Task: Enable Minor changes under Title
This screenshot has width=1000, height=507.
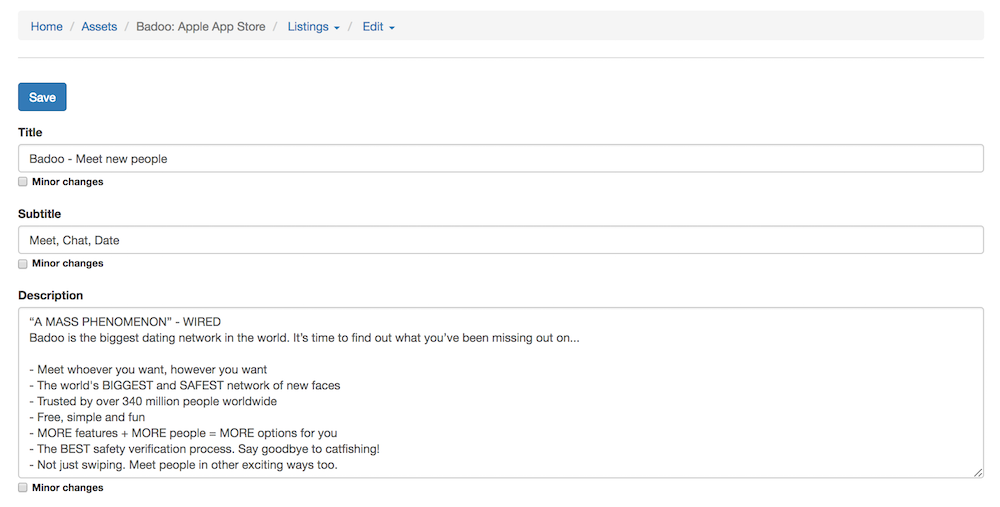Action: [x=23, y=182]
